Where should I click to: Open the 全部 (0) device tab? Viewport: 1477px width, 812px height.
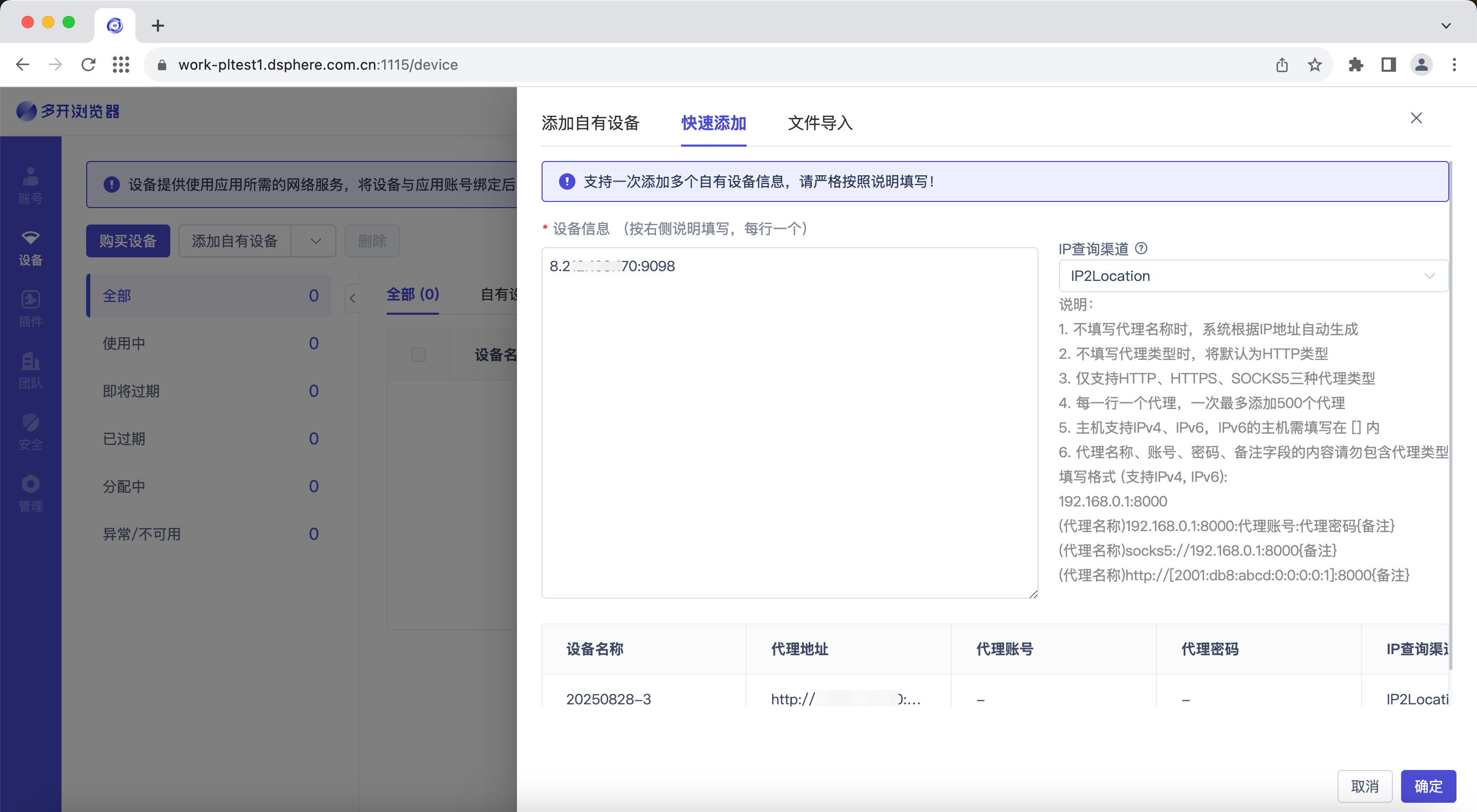pos(412,295)
